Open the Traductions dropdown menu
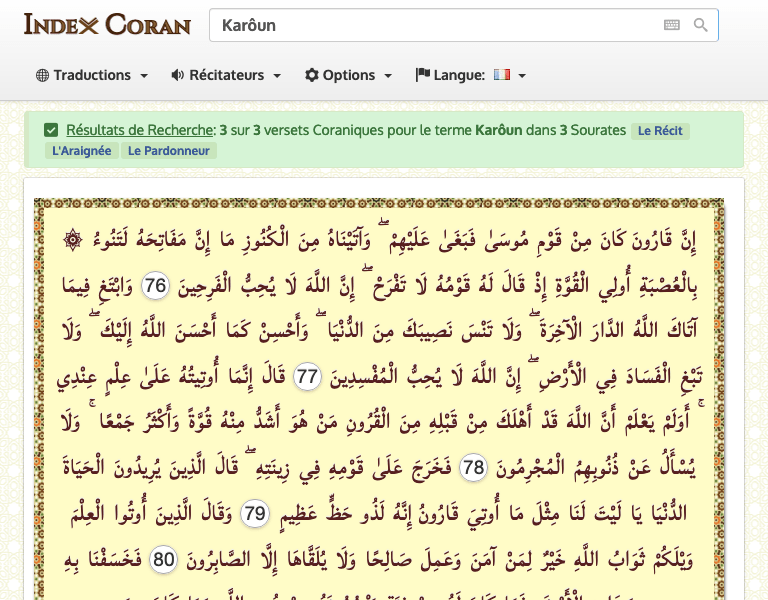The width and height of the screenshot is (768, 600). [92, 75]
